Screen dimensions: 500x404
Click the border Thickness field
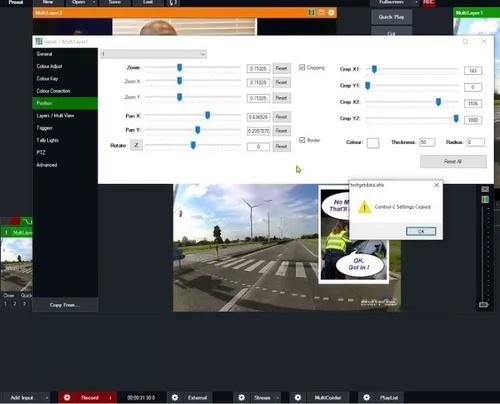[x=427, y=142]
